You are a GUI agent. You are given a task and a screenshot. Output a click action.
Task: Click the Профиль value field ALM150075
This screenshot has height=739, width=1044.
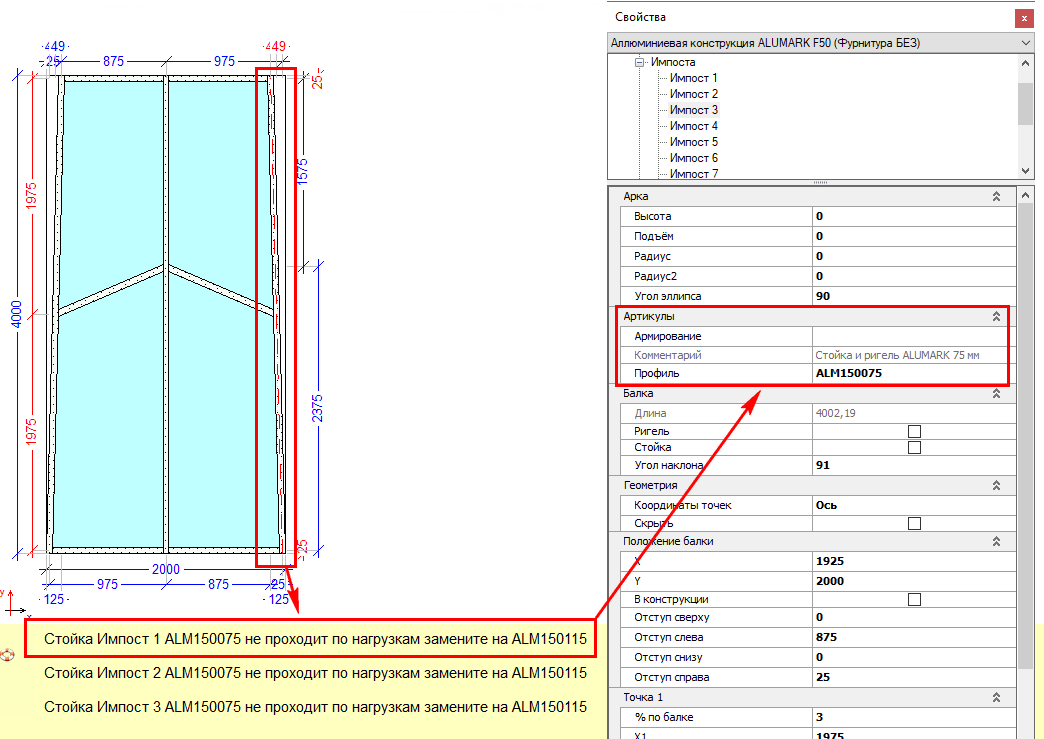point(908,373)
